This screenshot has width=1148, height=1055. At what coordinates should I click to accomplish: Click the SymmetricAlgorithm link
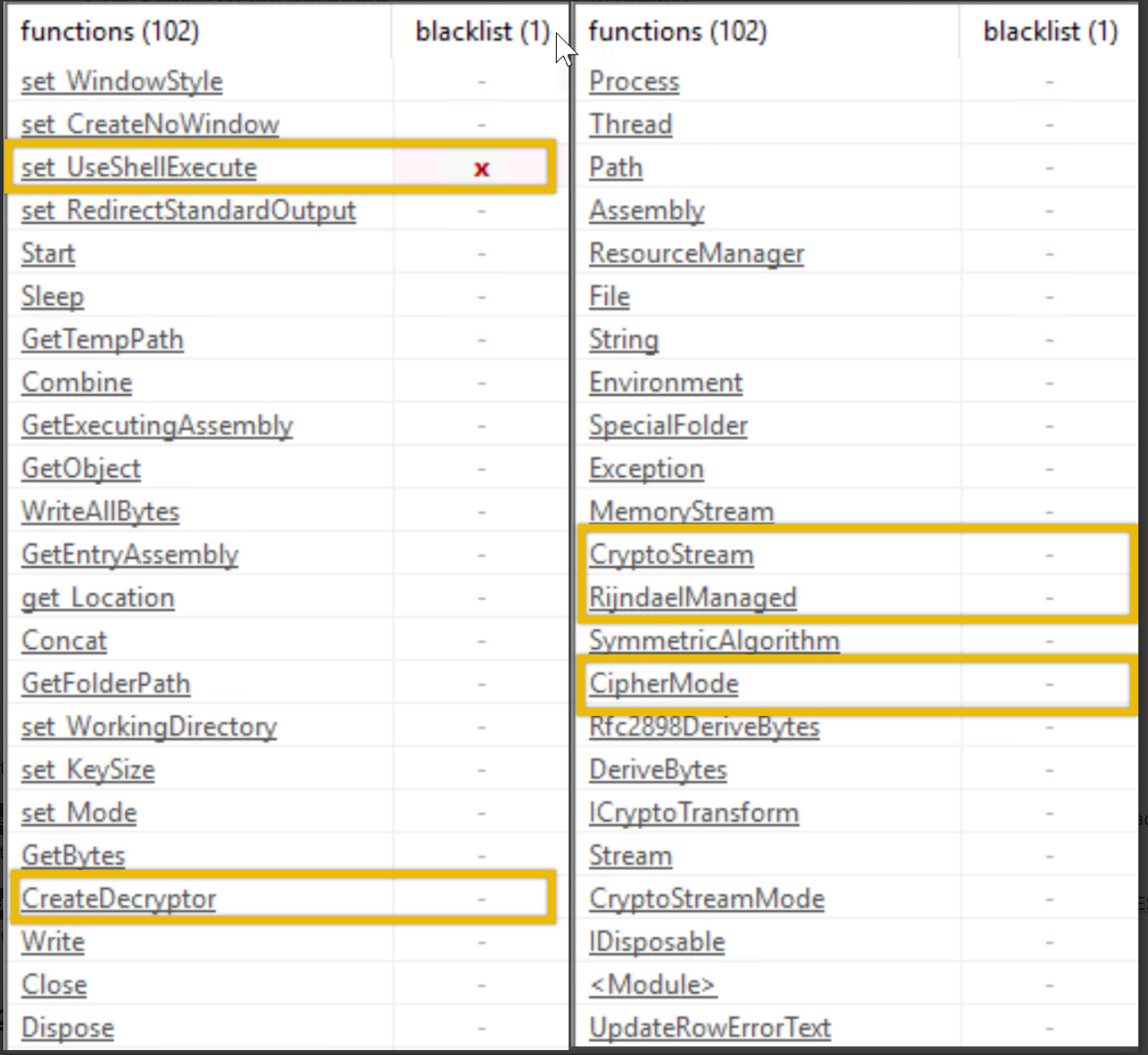pyautogui.click(x=713, y=641)
